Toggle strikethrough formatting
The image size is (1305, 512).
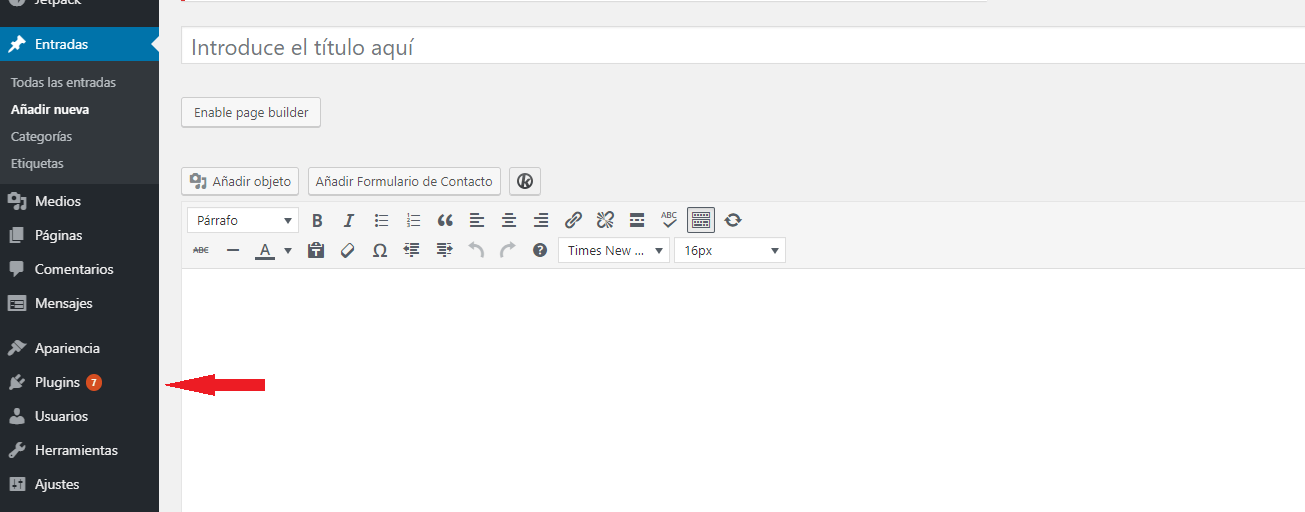pos(201,251)
